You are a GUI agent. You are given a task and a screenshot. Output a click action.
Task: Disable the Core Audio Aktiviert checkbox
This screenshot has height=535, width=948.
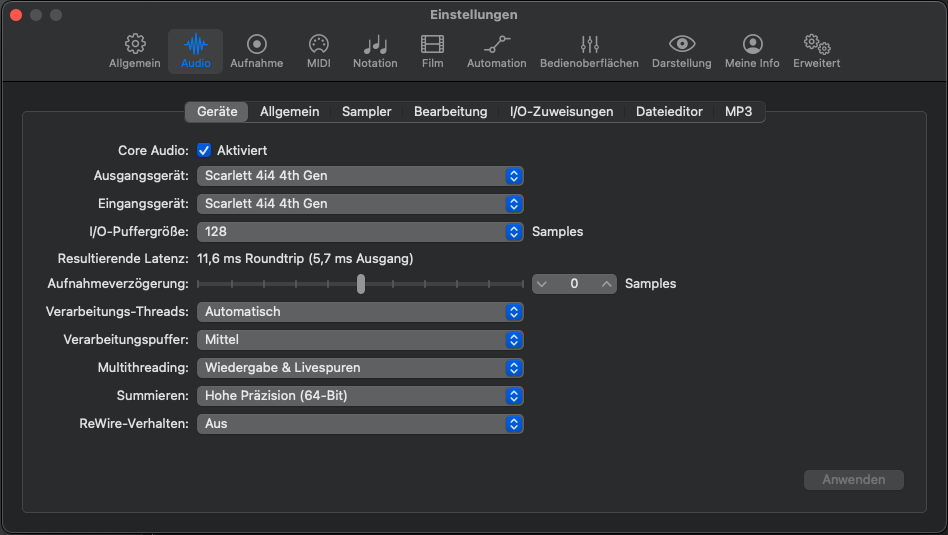(204, 150)
